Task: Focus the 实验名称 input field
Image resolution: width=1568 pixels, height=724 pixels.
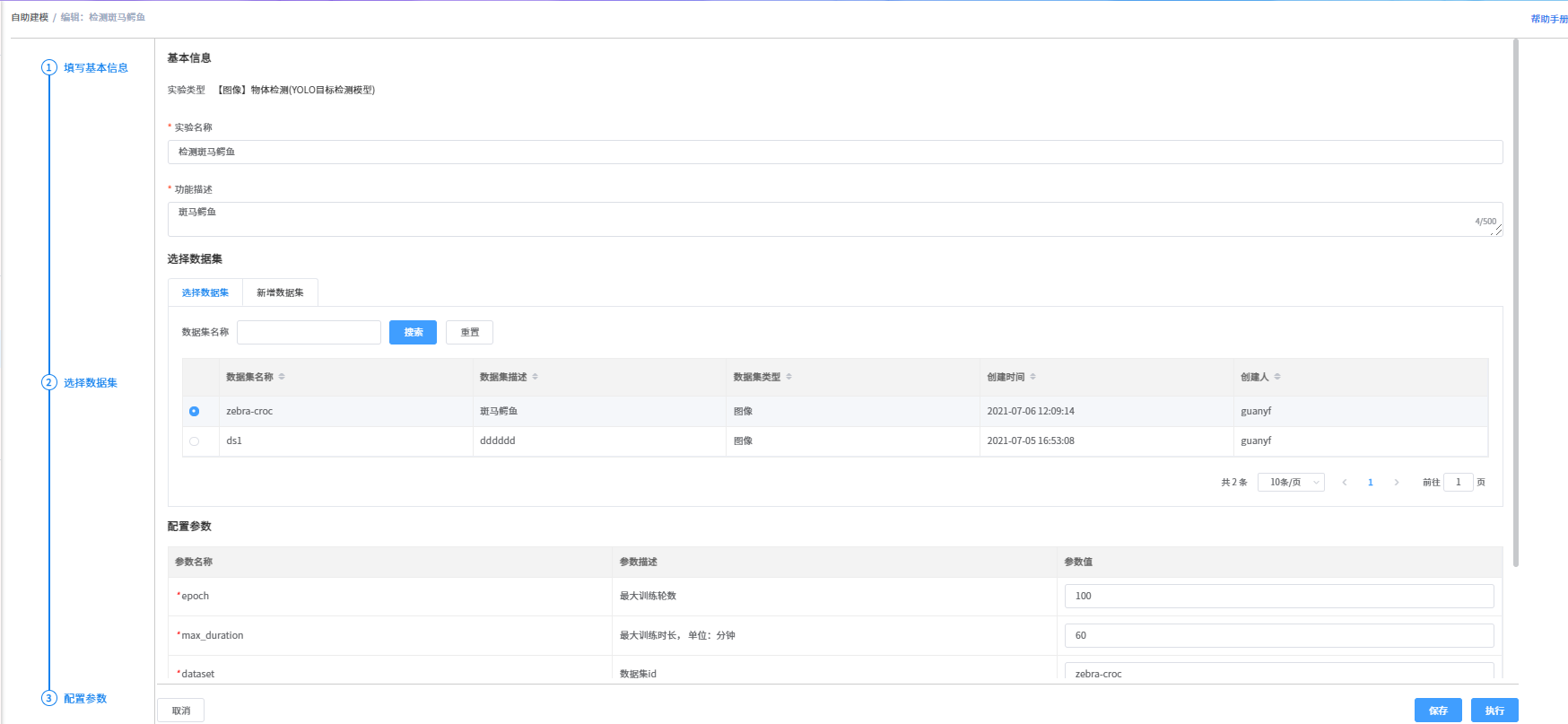Action: pos(835,152)
